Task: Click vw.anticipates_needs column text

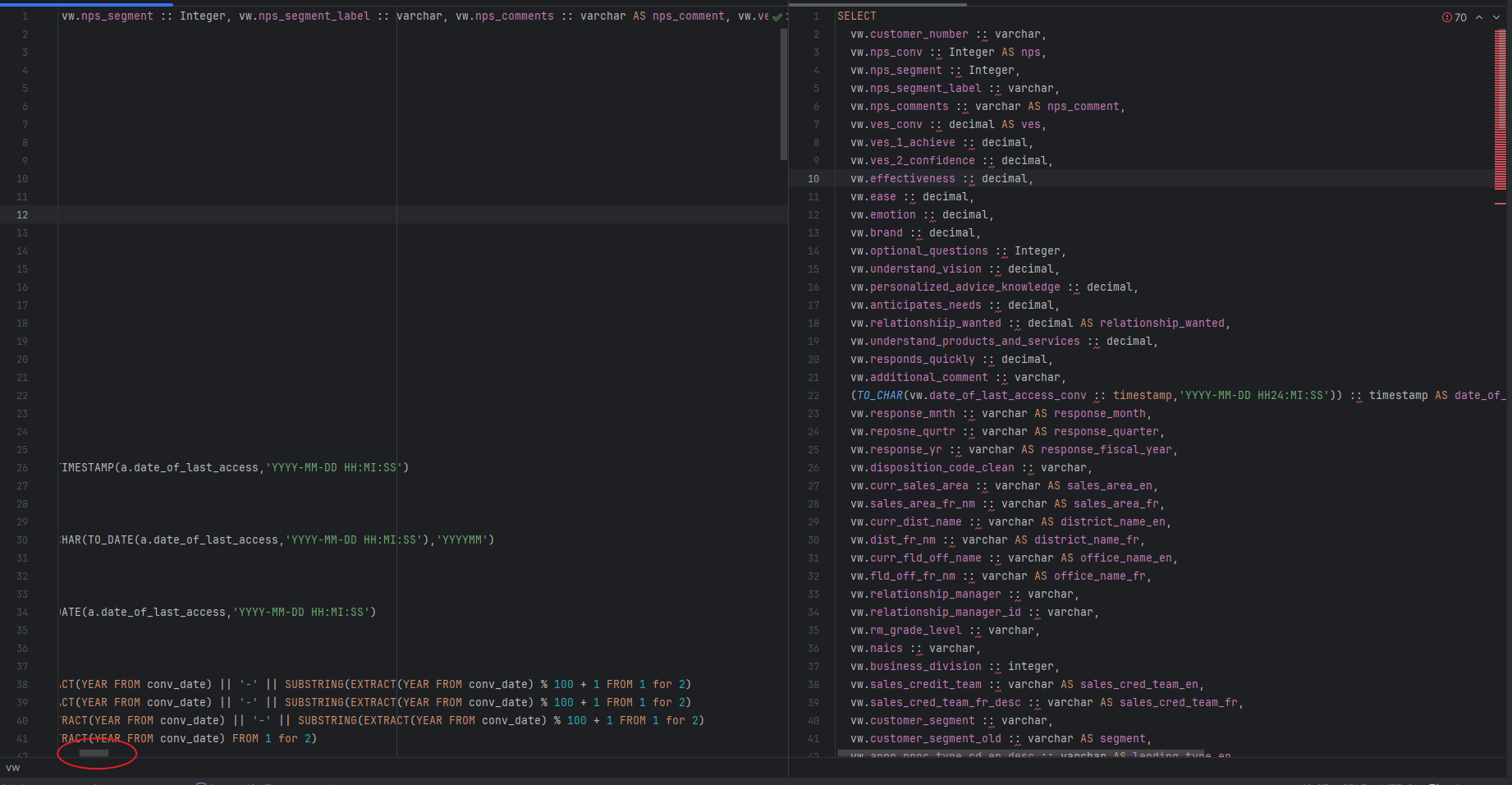Action: pyautogui.click(x=916, y=305)
